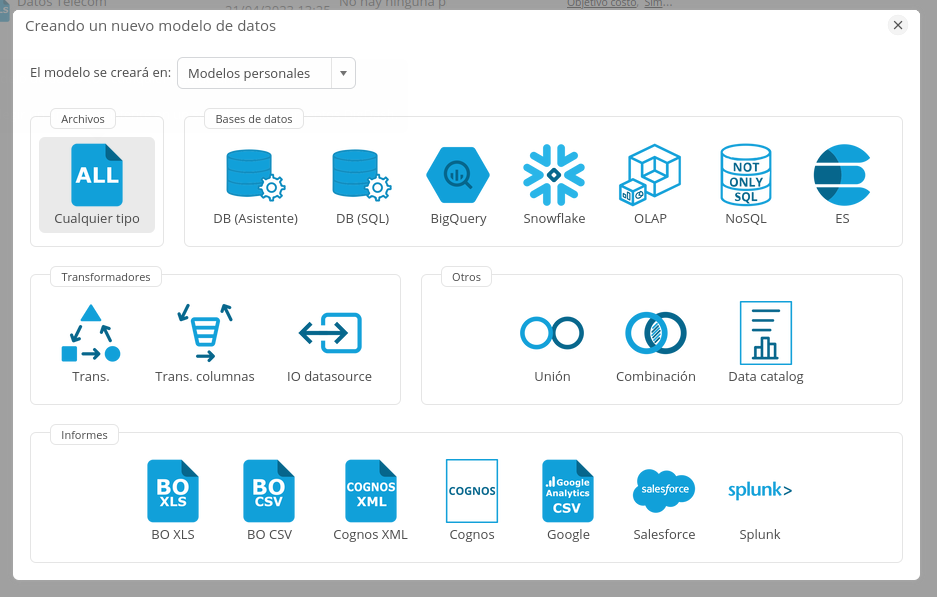Viewport: 937px width, 597px height.
Task: Choose the Trans. transformer icon
Action: pyautogui.click(x=91, y=334)
